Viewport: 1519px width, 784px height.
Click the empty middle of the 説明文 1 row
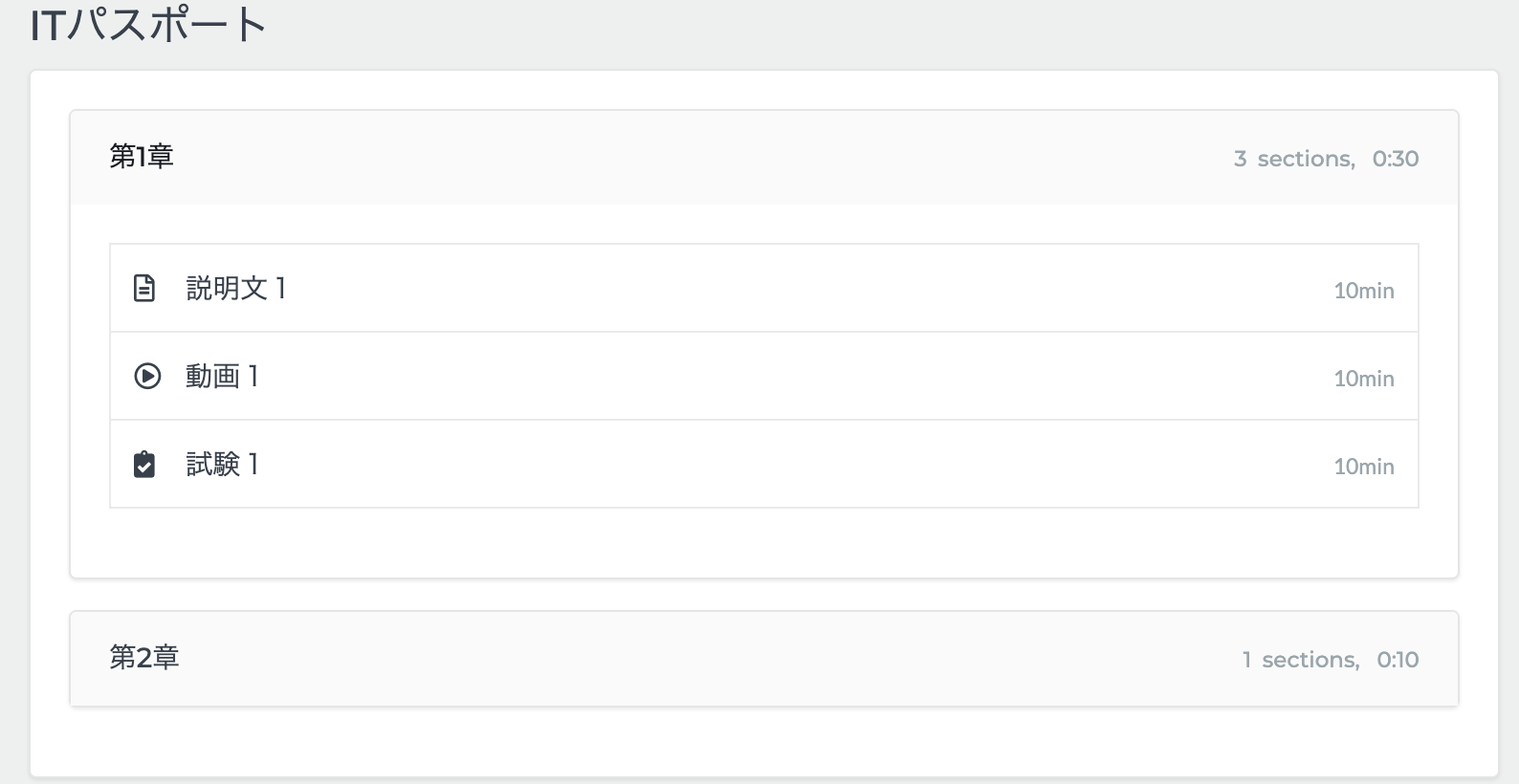click(x=765, y=288)
